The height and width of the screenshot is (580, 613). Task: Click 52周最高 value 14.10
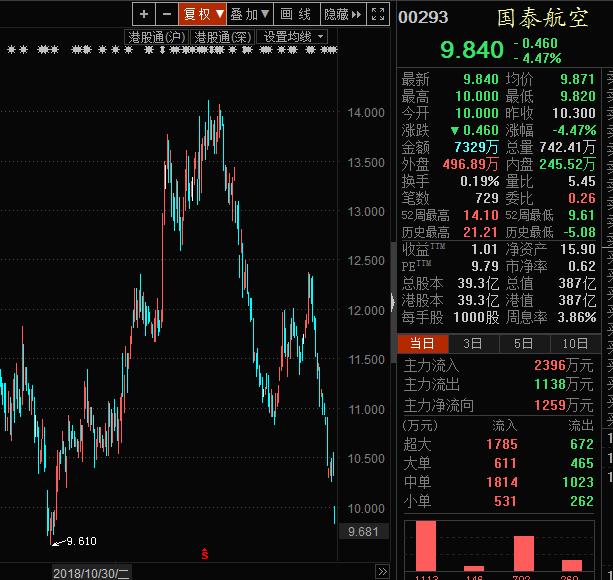(x=481, y=215)
